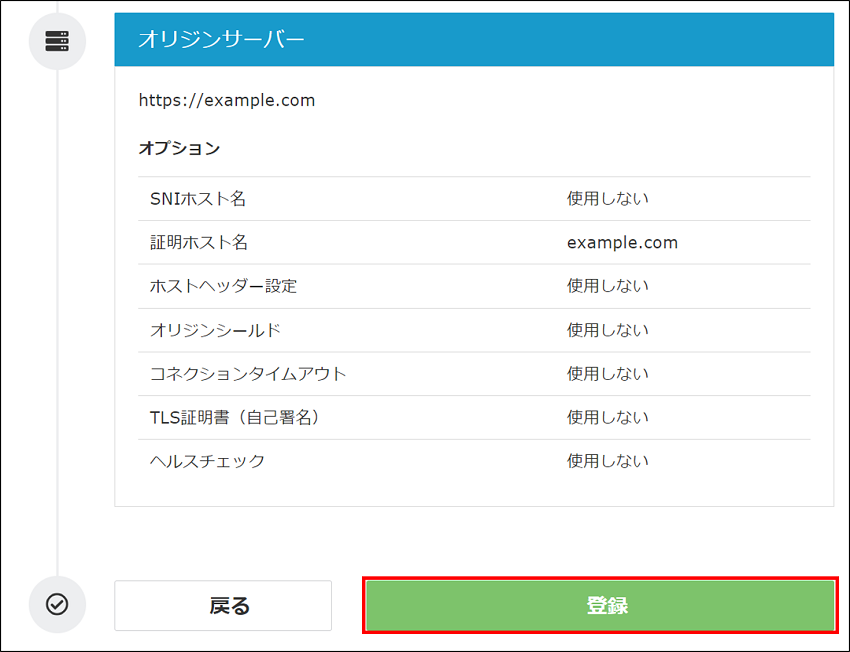Click the checkmark step indicator icon
The width and height of the screenshot is (850, 652).
tap(57, 605)
